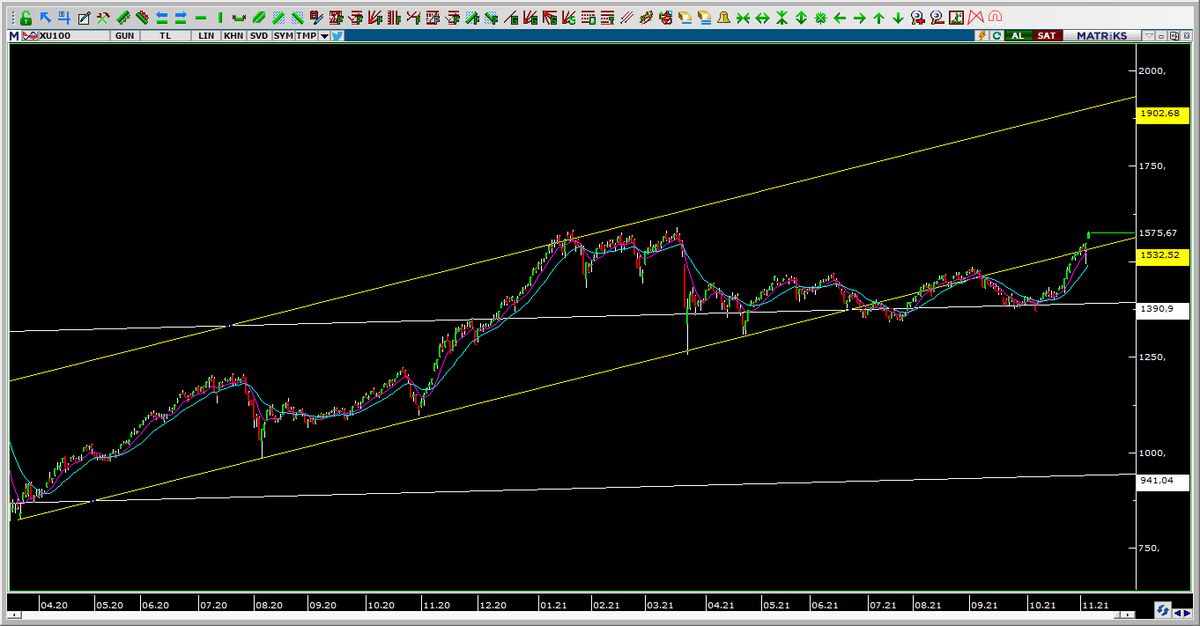
Task: Click the XU100 symbol field
Action: pyautogui.click(x=75, y=36)
